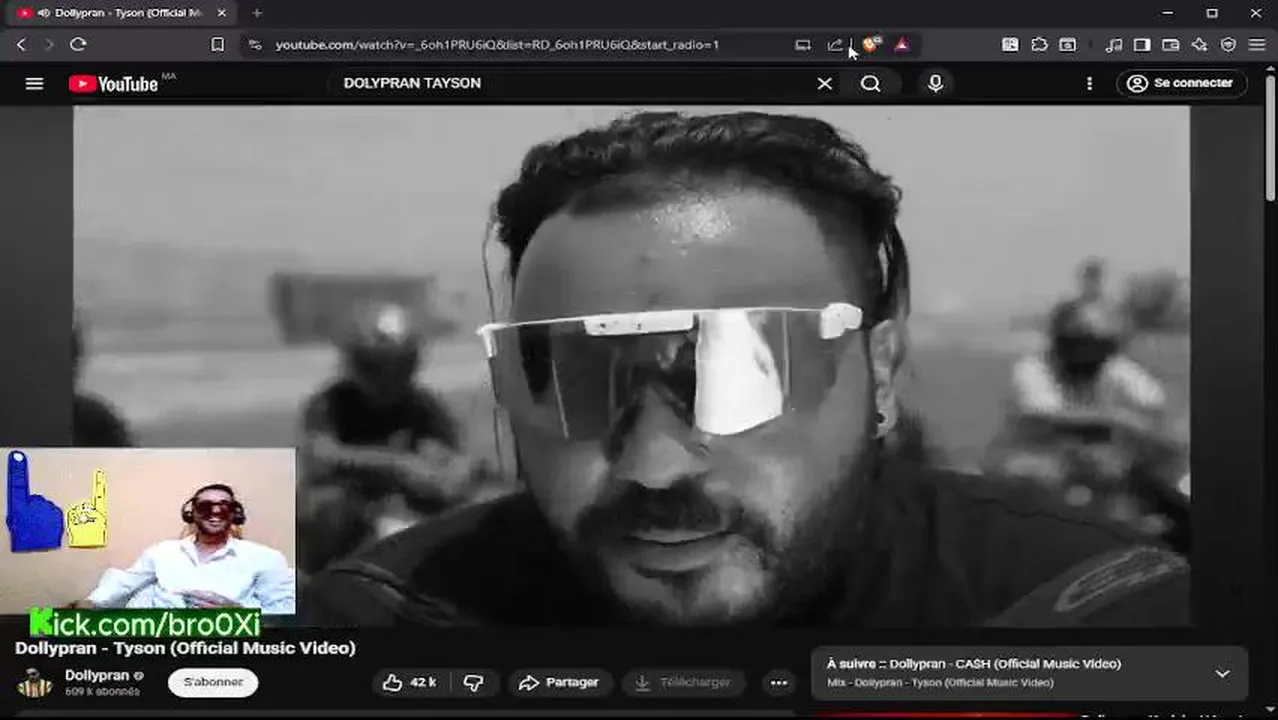The height and width of the screenshot is (720, 1278).
Task: Click the 609 k abonnés subscriber count
Action: pos(102,691)
